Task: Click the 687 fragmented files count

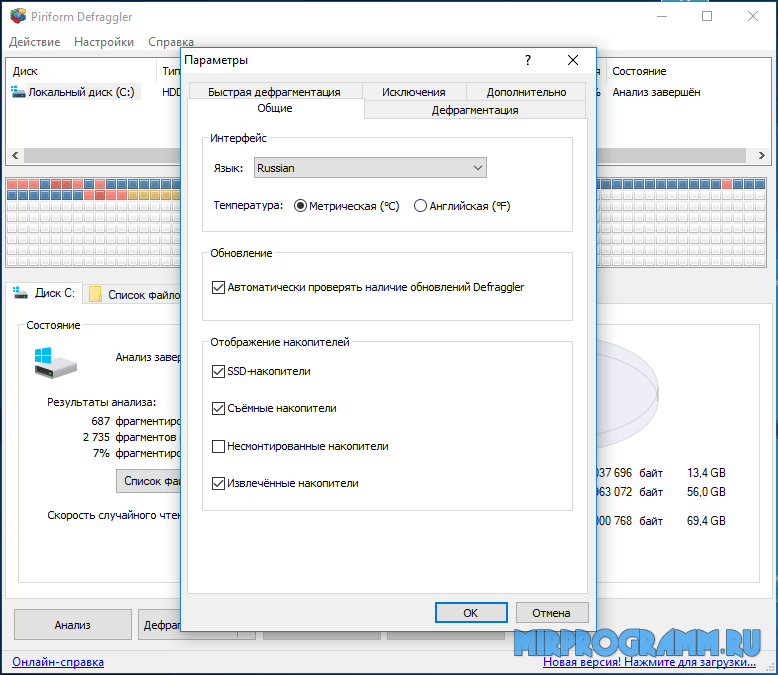Action: point(101,421)
